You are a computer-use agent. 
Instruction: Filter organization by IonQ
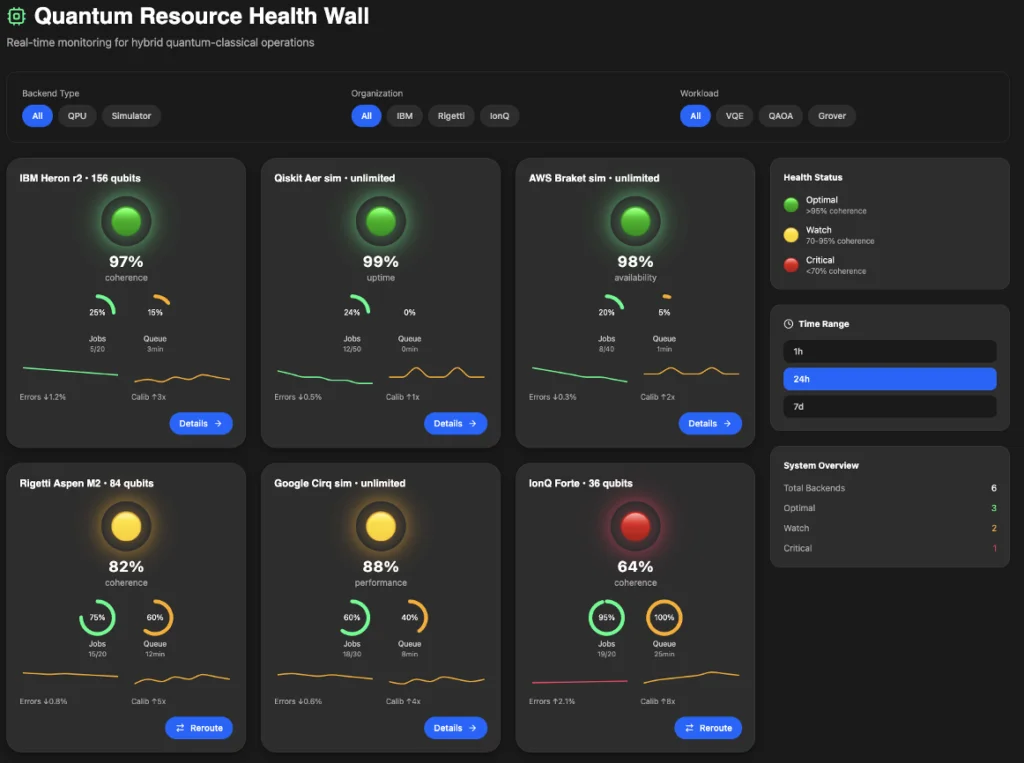point(499,116)
